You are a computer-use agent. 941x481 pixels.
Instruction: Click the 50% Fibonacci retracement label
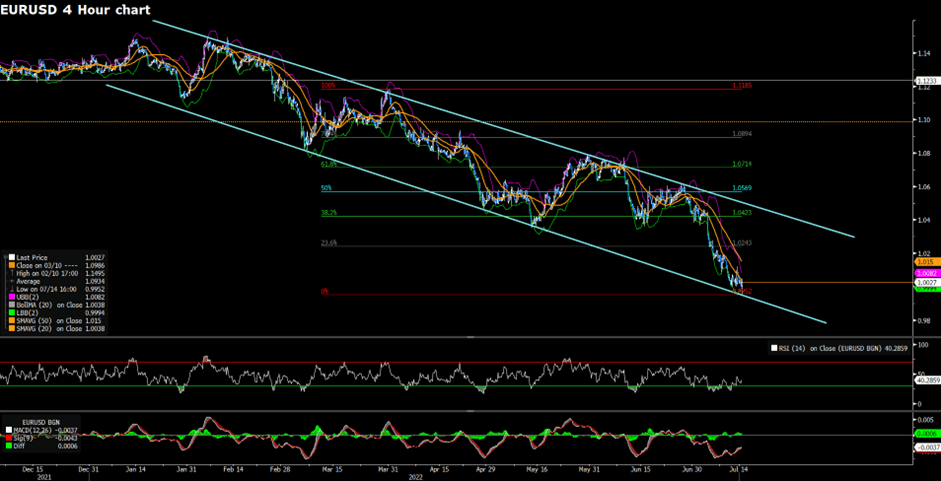[326, 188]
